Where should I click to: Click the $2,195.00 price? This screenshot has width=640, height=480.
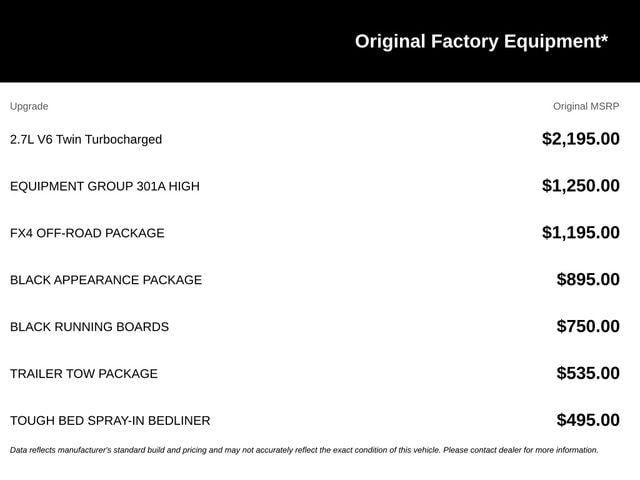coord(581,139)
